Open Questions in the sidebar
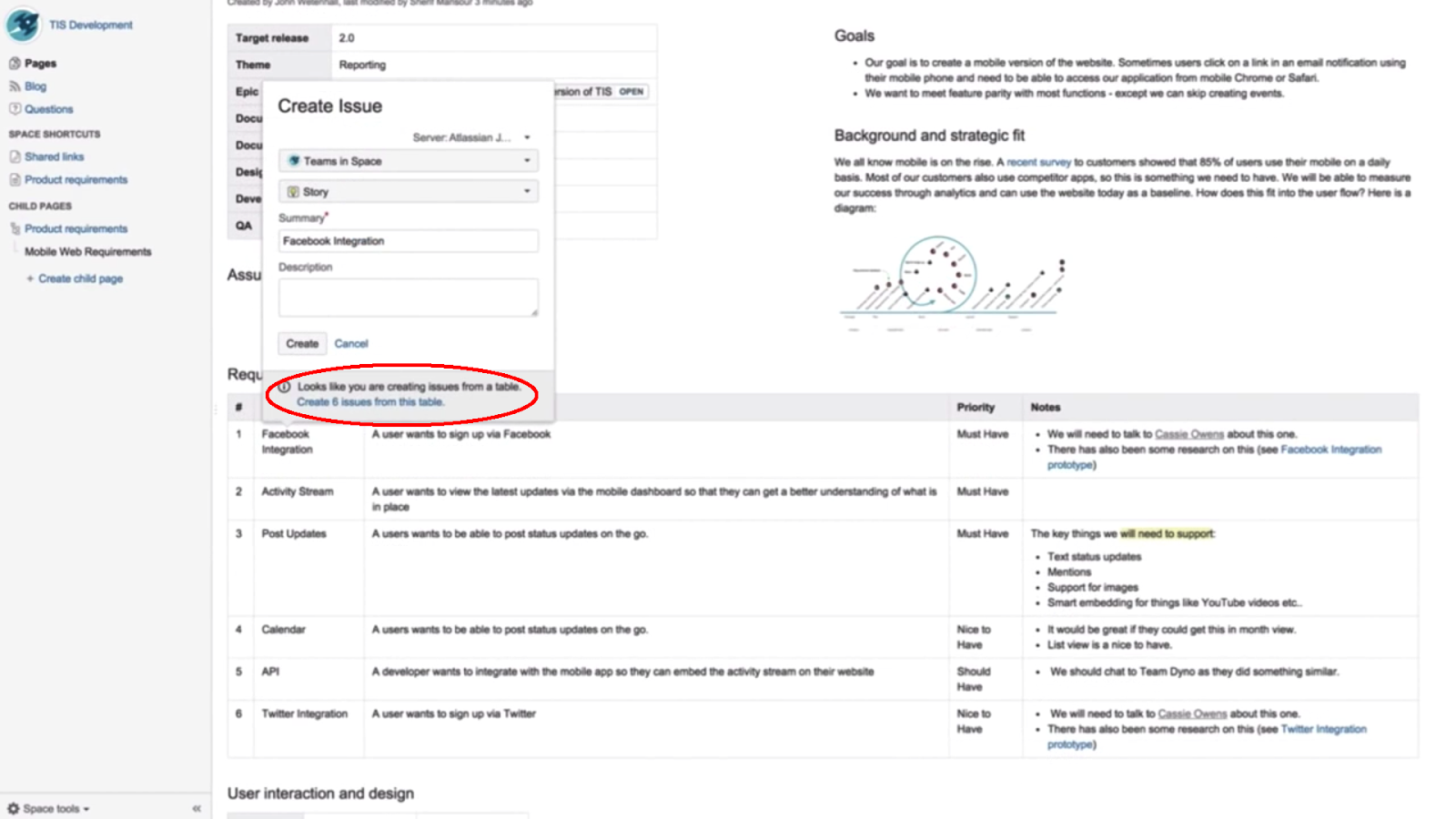The height and width of the screenshot is (819, 1456). click(48, 109)
